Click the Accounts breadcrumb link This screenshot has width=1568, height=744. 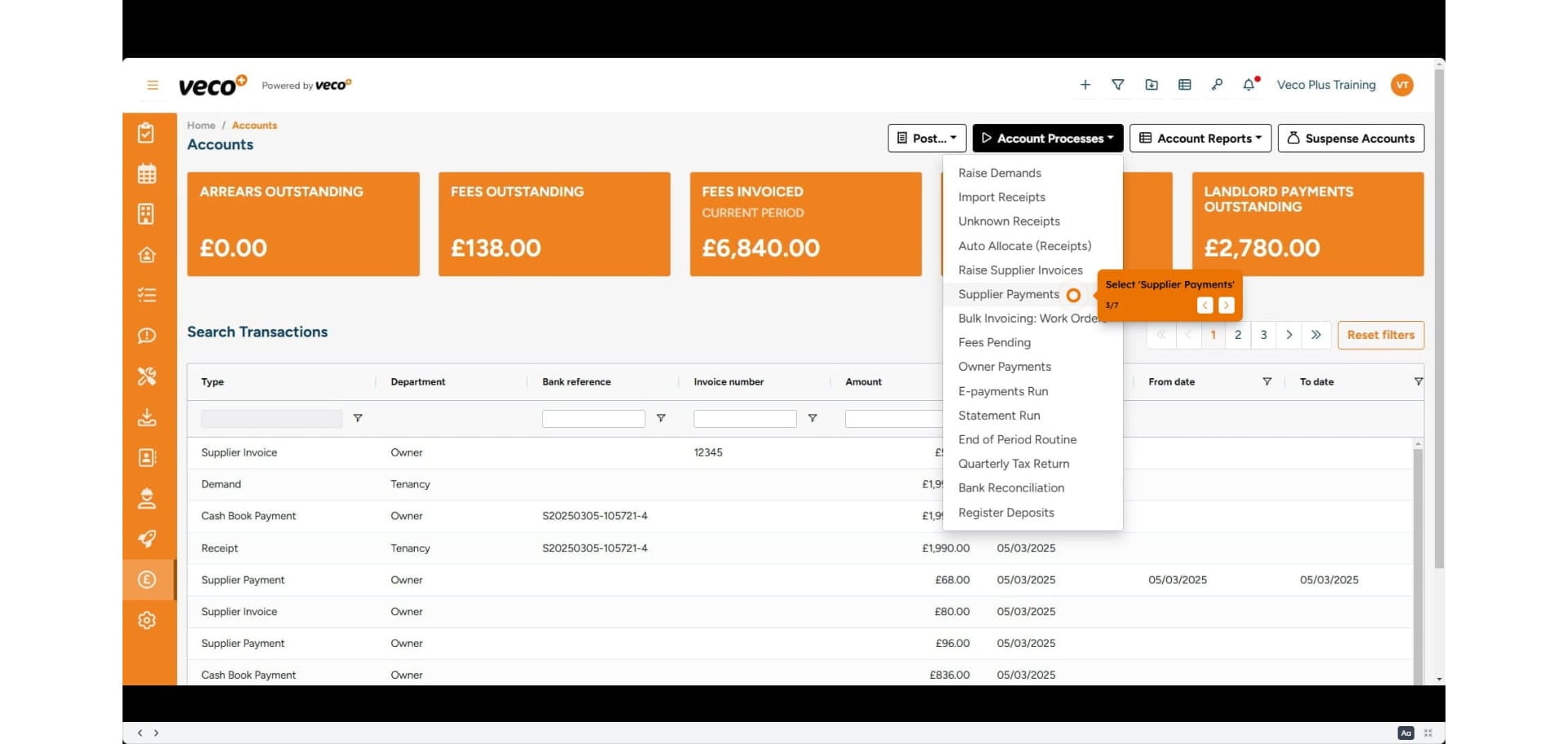tap(254, 125)
